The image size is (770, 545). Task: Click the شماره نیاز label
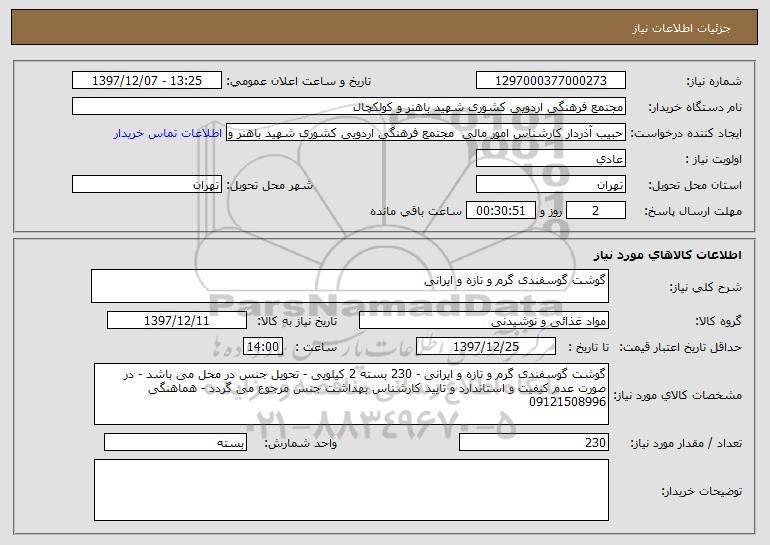pyautogui.click(x=714, y=82)
